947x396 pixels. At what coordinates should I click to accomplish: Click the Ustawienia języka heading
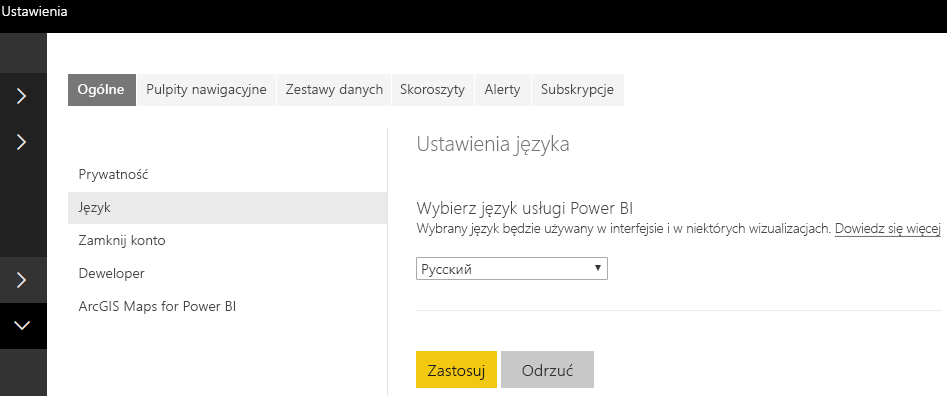(x=493, y=145)
